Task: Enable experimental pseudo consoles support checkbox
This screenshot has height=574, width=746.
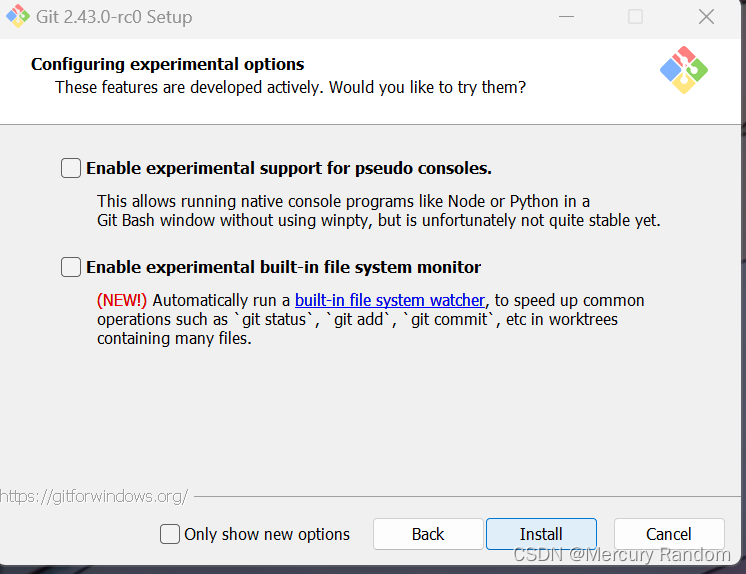Action: 71,168
